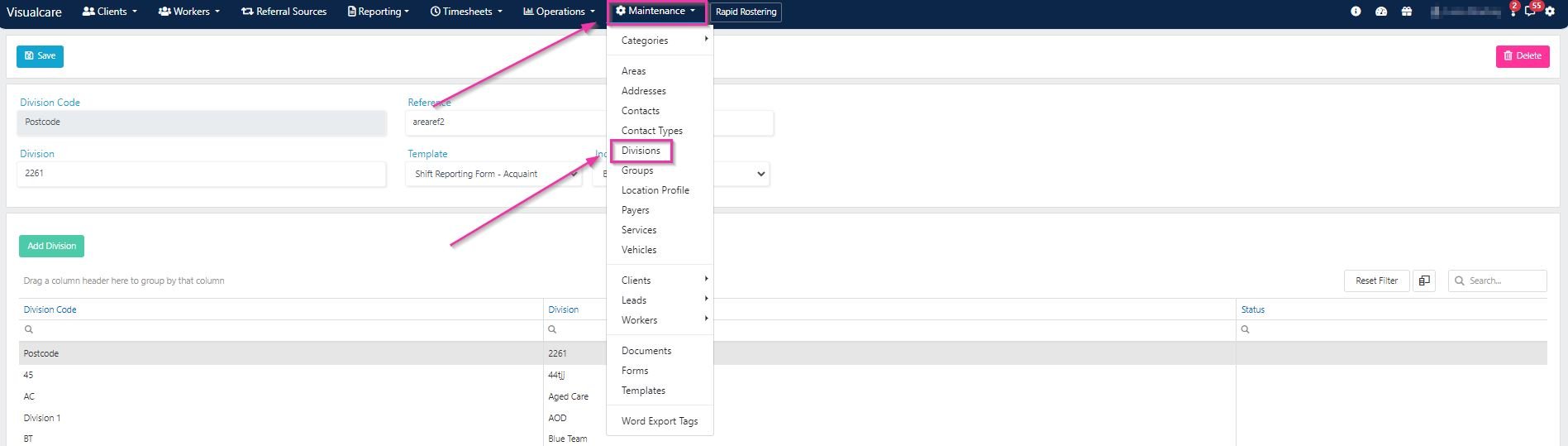The image size is (1568, 446).
Task: Select Contact Types menu item
Action: click(652, 131)
